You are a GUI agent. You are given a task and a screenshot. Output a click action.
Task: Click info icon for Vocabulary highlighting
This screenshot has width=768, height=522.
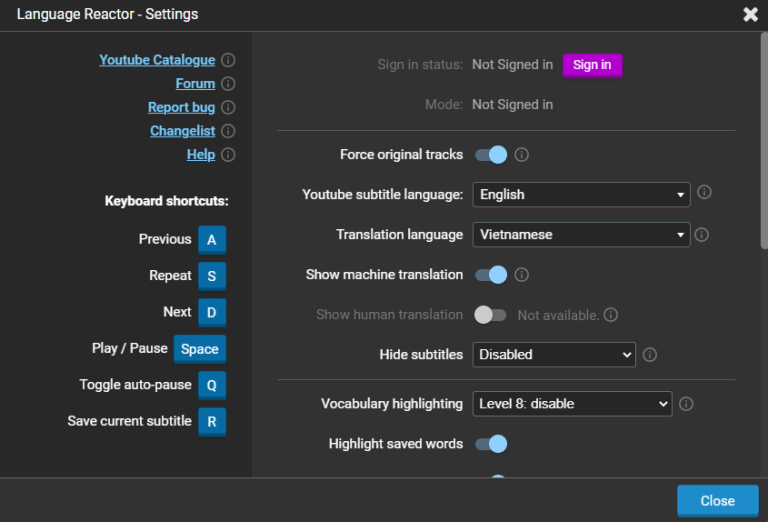(x=686, y=404)
